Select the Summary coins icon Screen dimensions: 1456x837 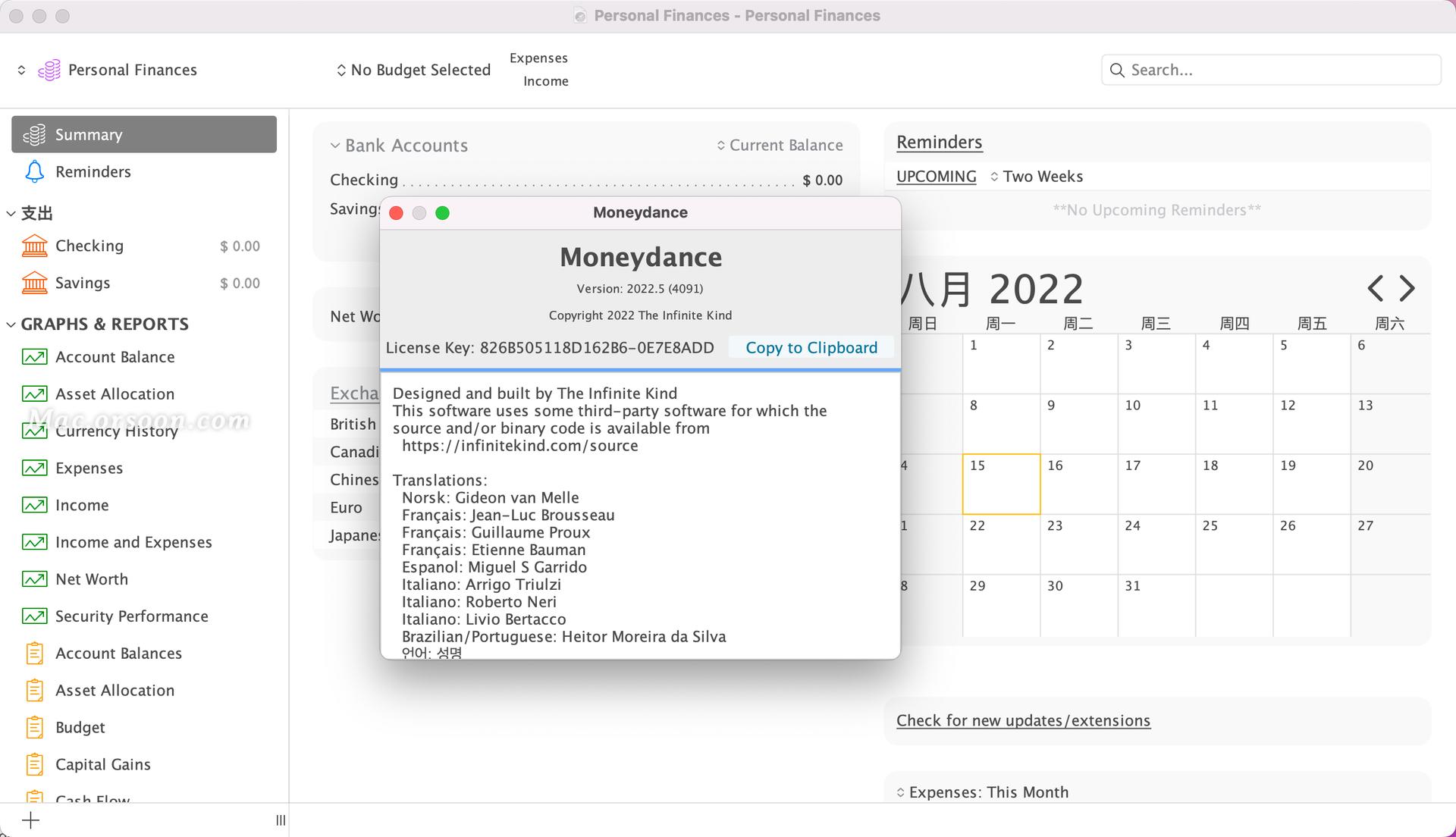(33, 134)
